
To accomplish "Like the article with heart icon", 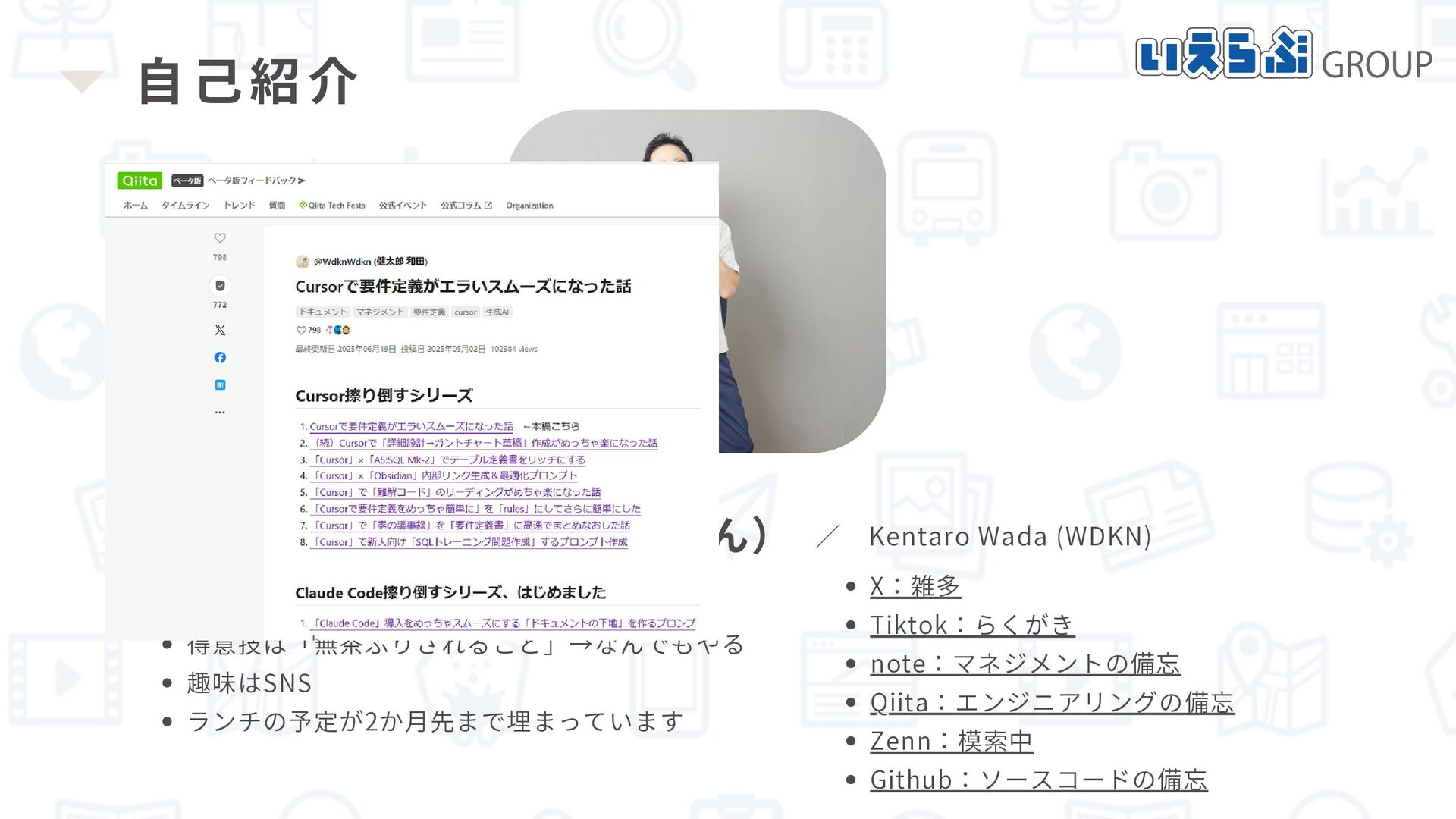I will coord(220,238).
